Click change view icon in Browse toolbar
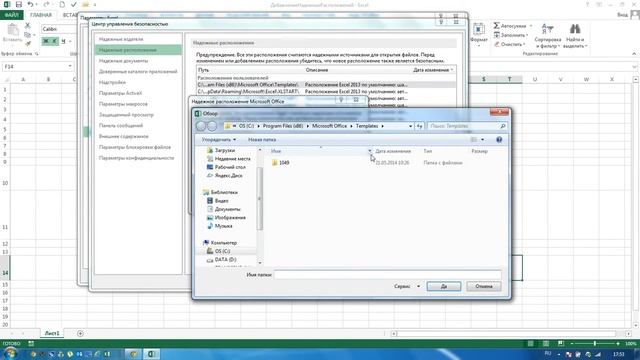640x360 pixels. click(474, 140)
